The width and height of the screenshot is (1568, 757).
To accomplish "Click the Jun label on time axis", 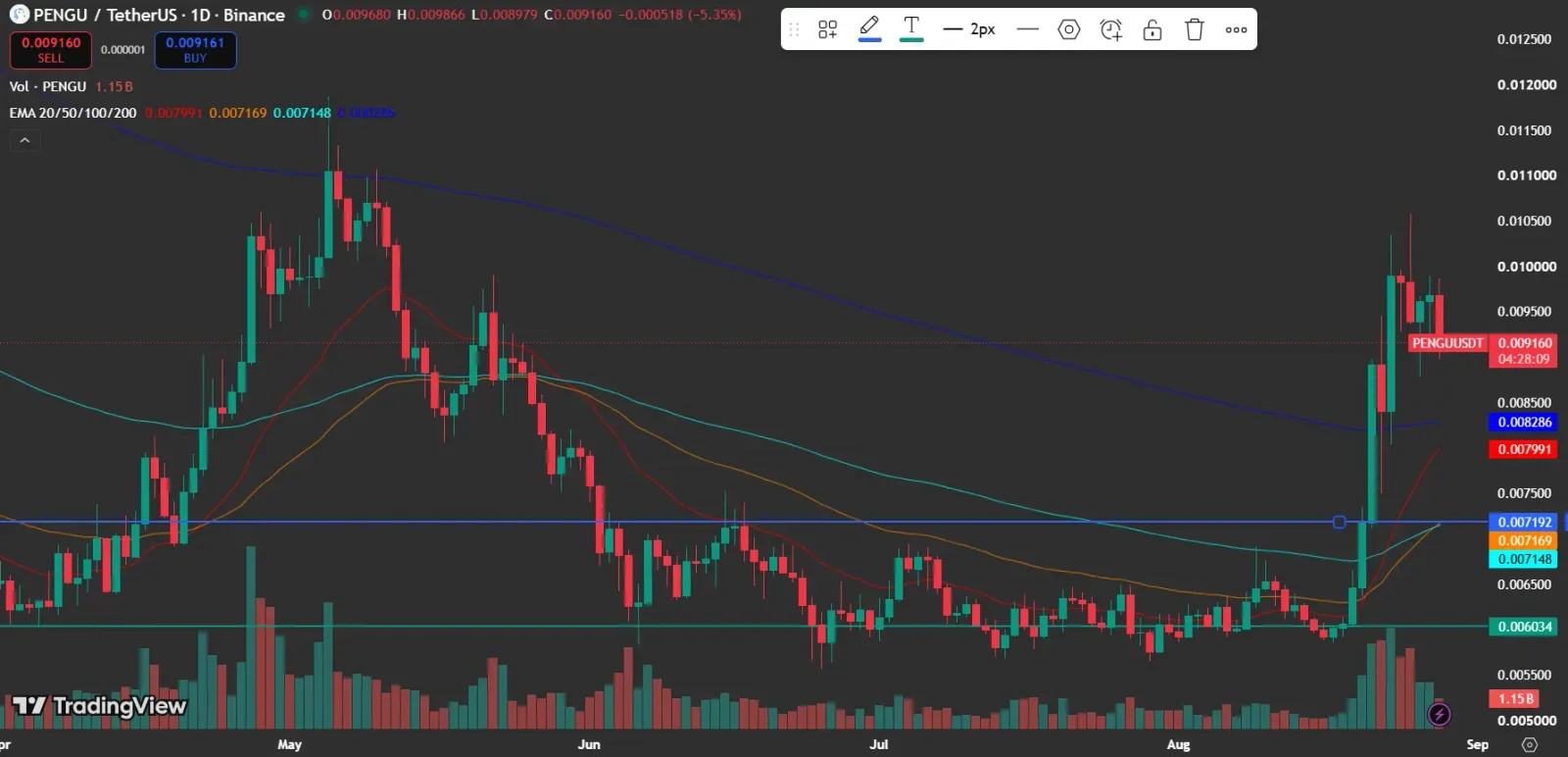I will coord(589,744).
